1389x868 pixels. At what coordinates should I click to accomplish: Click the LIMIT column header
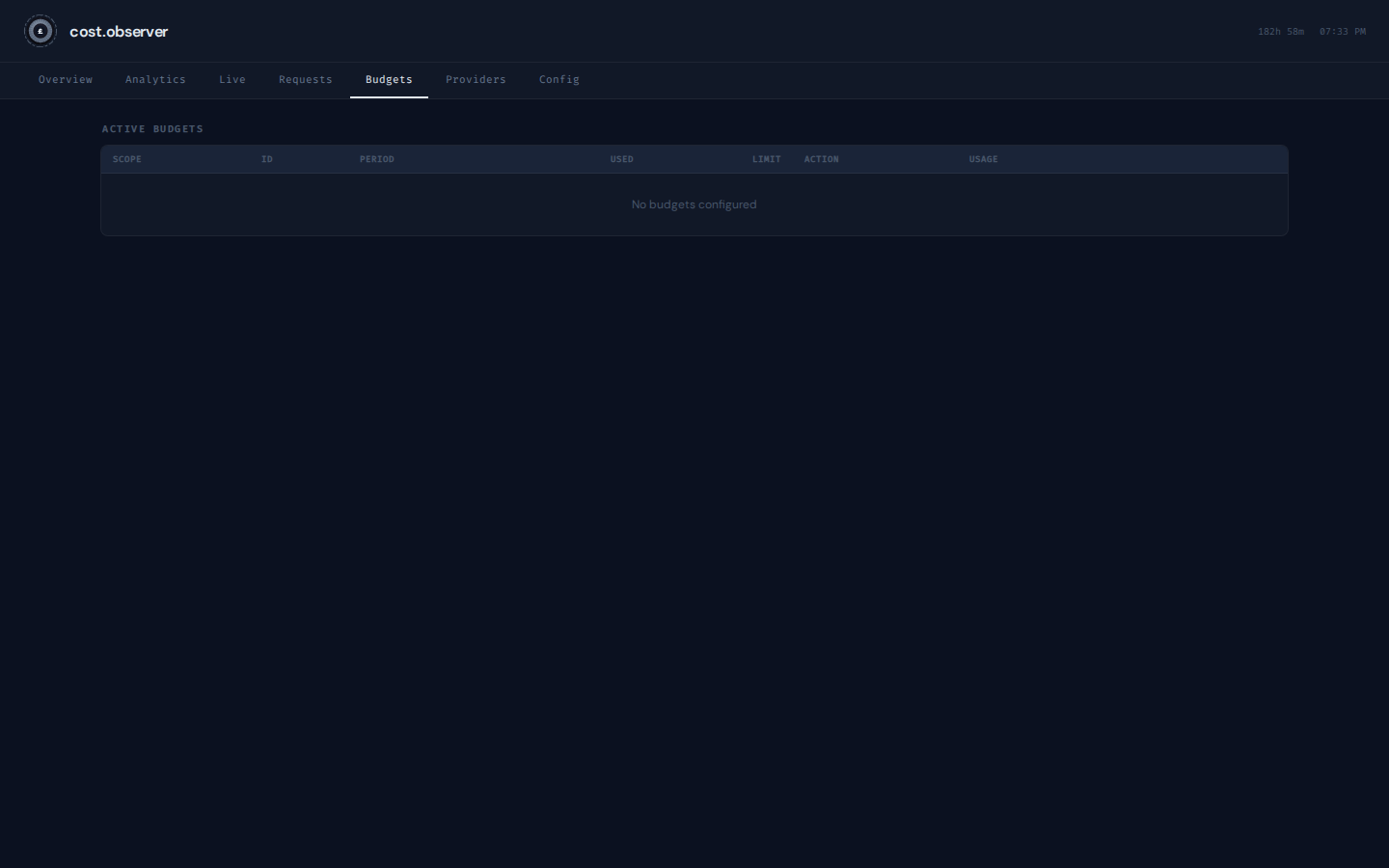click(x=767, y=159)
